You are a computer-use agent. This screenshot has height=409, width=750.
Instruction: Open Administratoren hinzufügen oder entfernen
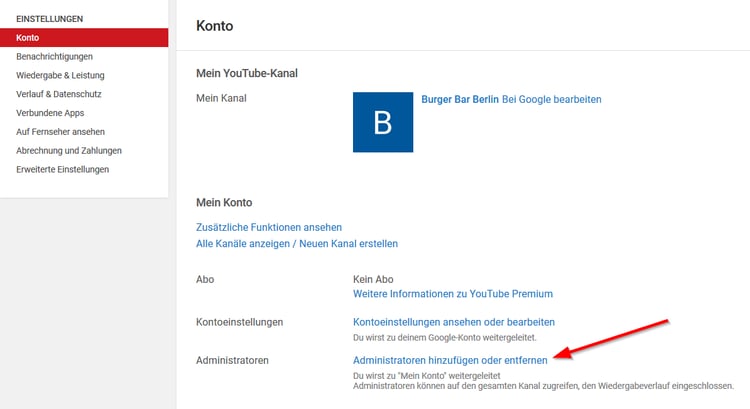point(450,360)
